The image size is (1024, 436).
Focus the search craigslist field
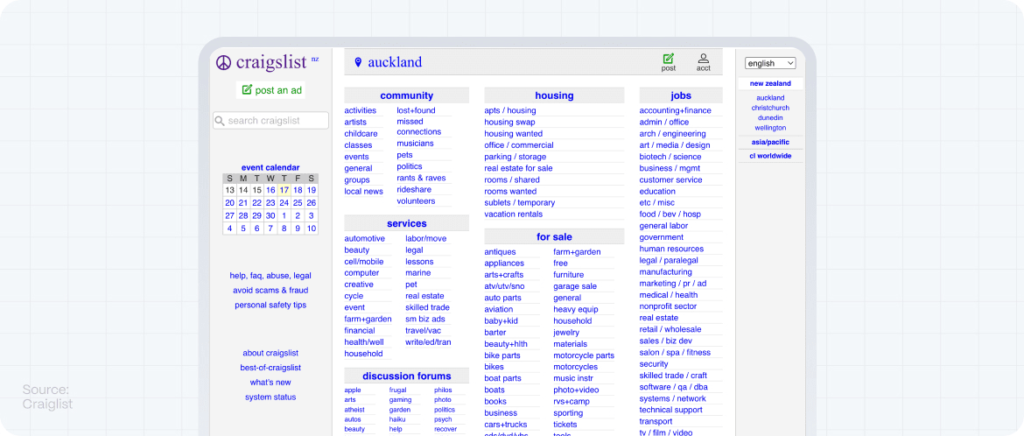[270, 121]
